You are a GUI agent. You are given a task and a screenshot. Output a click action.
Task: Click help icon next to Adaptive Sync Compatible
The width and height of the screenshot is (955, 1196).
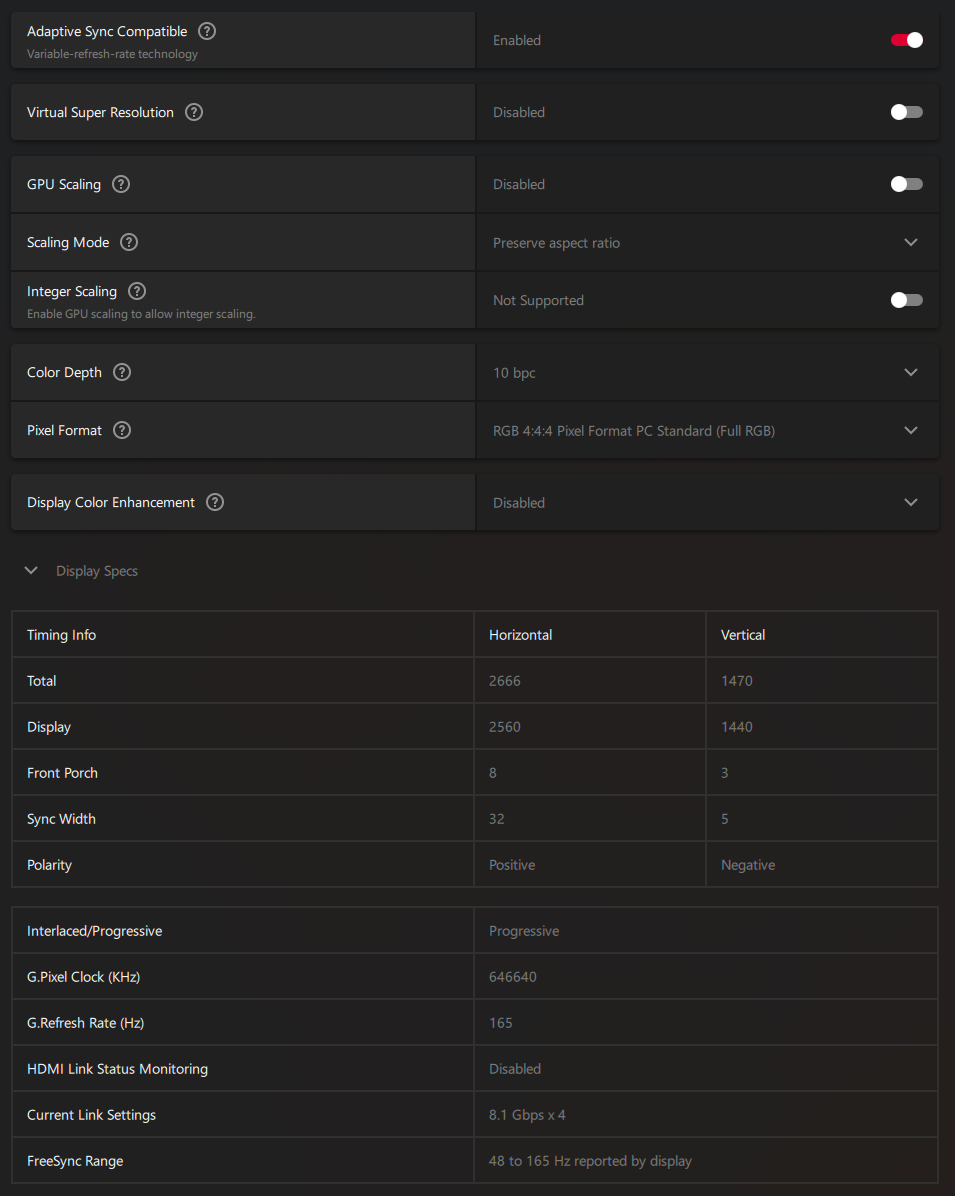click(x=207, y=31)
